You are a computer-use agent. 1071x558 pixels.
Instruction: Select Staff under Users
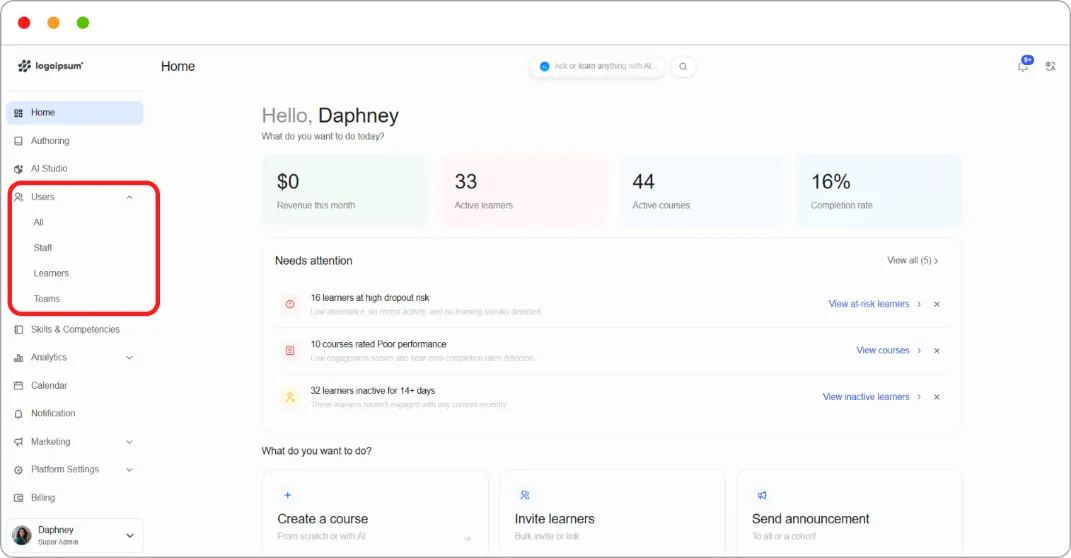coord(42,248)
